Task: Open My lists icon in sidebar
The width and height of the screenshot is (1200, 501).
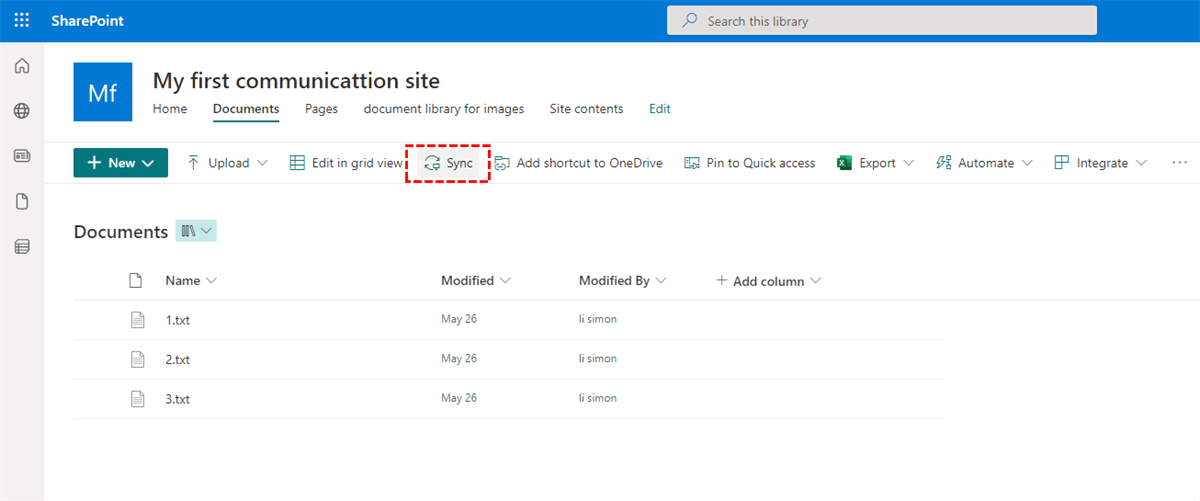Action: point(21,246)
